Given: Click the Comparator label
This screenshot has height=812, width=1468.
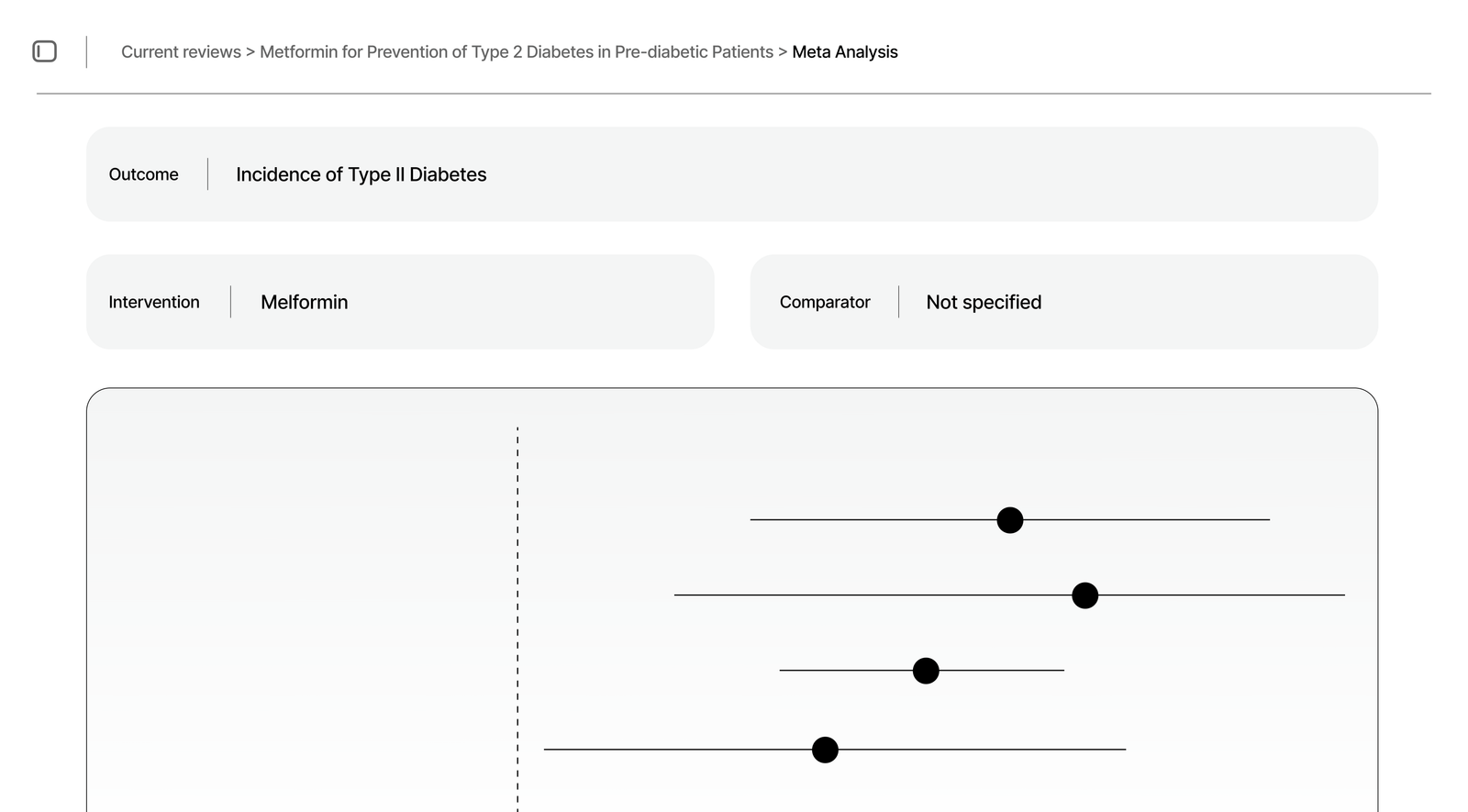Looking at the screenshot, I should point(824,302).
